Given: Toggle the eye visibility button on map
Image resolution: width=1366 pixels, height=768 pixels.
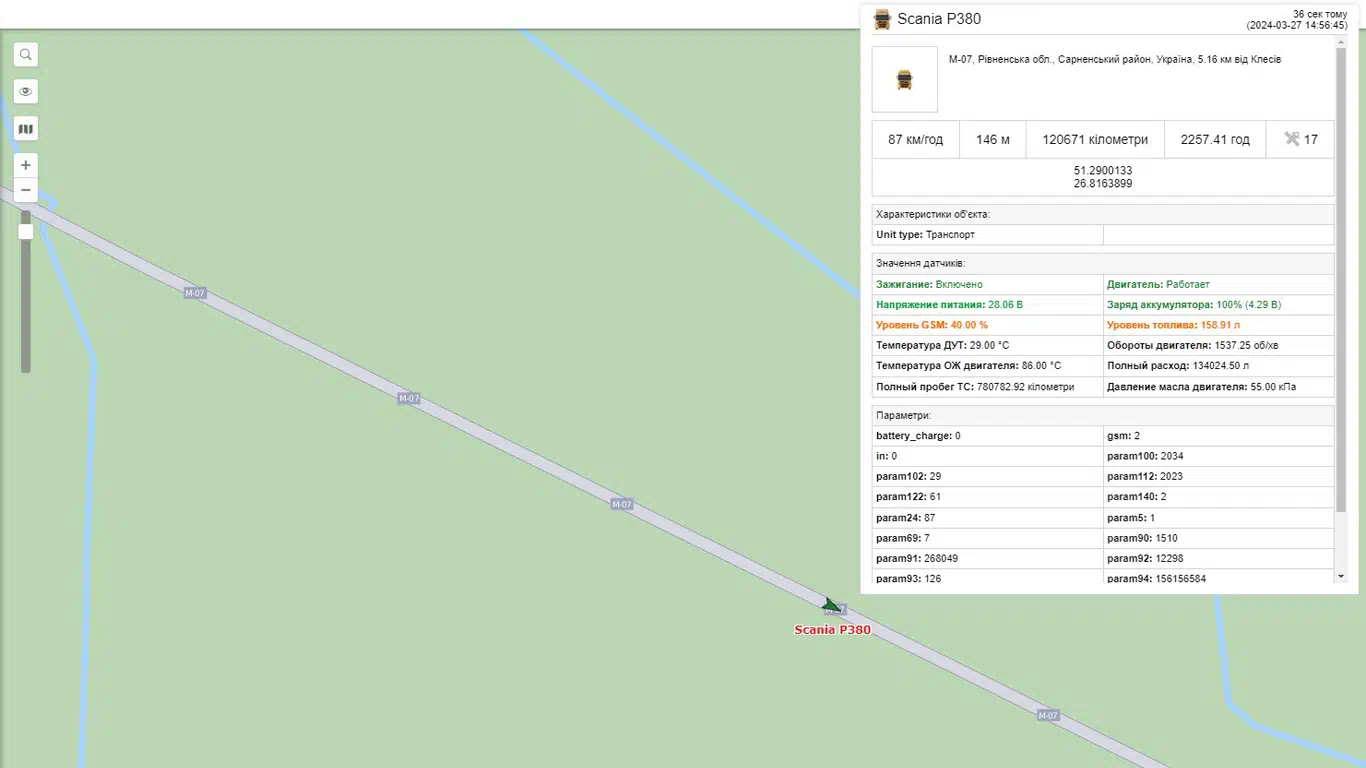Looking at the screenshot, I should [26, 92].
